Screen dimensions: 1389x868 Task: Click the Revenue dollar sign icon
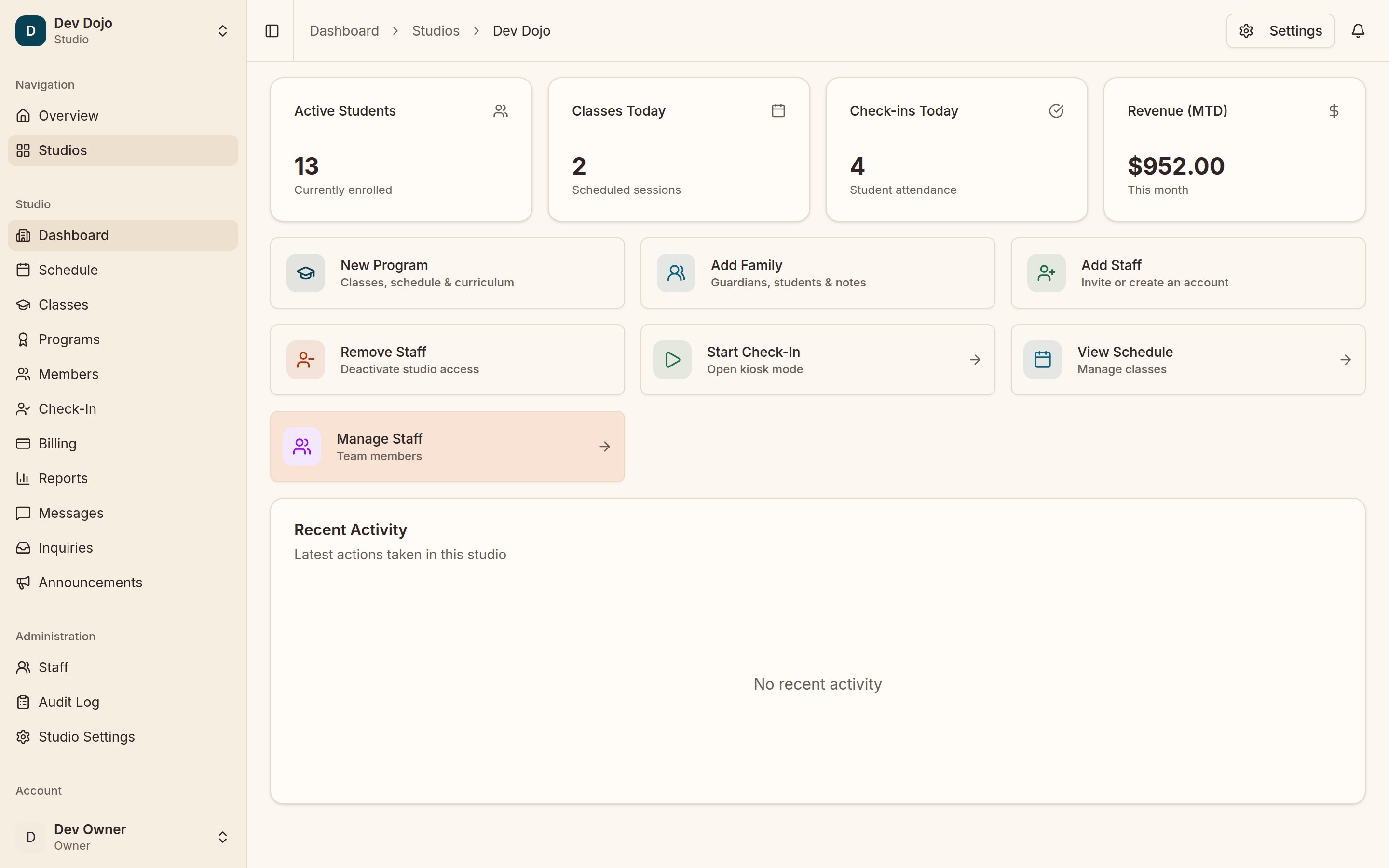click(x=1334, y=111)
